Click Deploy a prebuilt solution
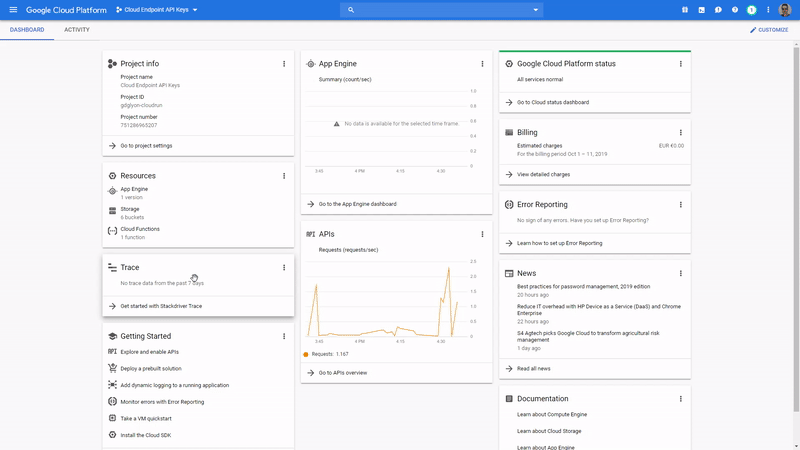The image size is (800, 450). tap(151, 368)
